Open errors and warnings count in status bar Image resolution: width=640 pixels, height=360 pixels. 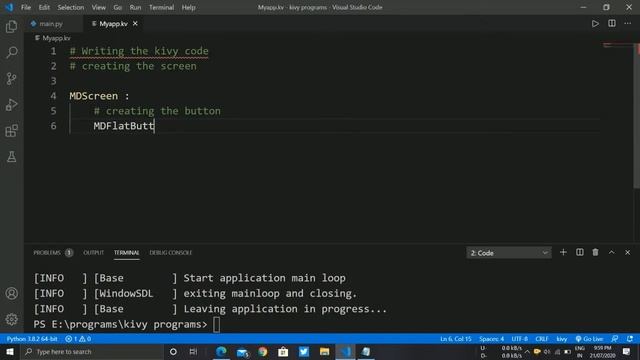(x=78, y=339)
